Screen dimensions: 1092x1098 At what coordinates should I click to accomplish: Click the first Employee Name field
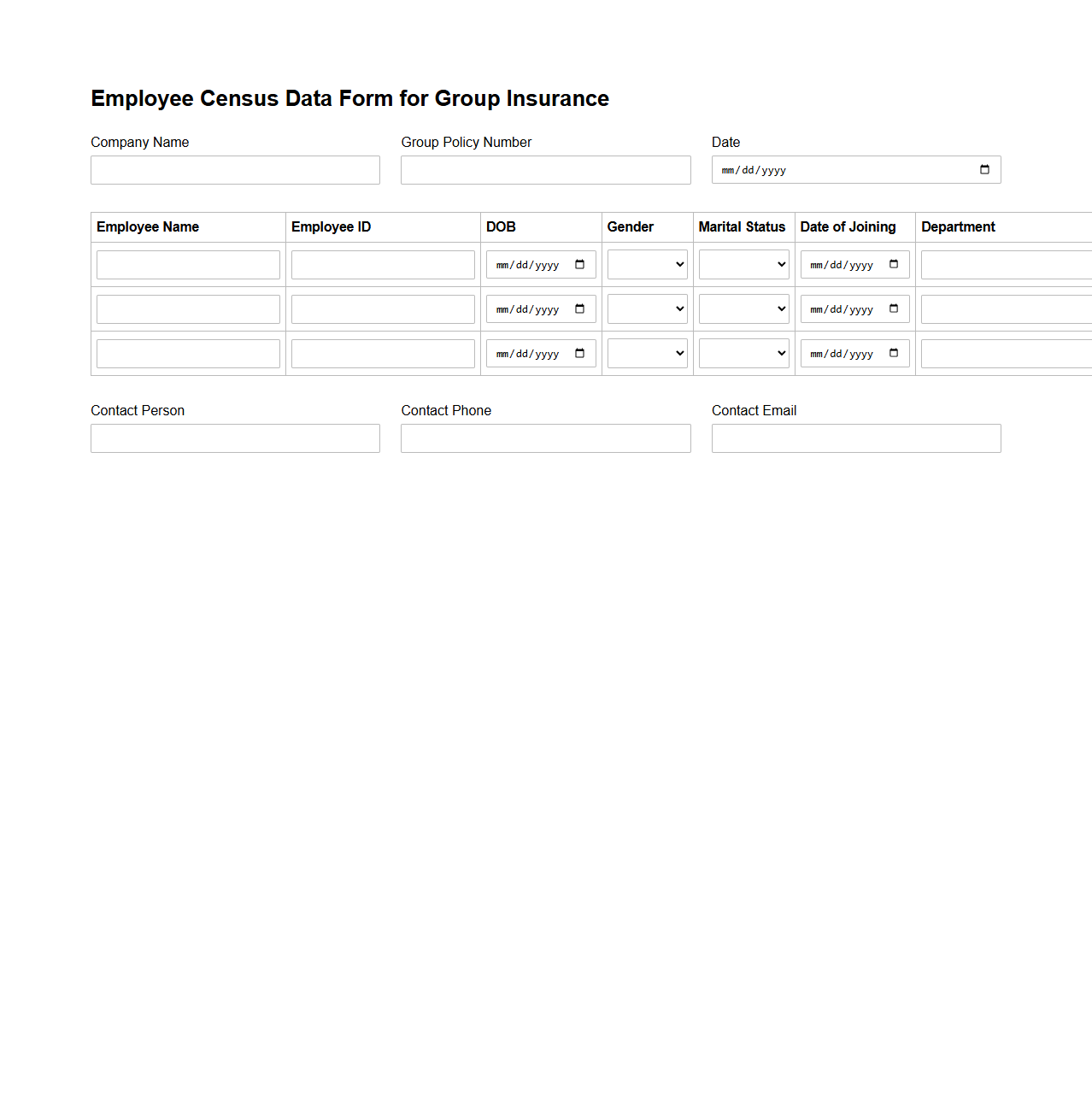[188, 264]
